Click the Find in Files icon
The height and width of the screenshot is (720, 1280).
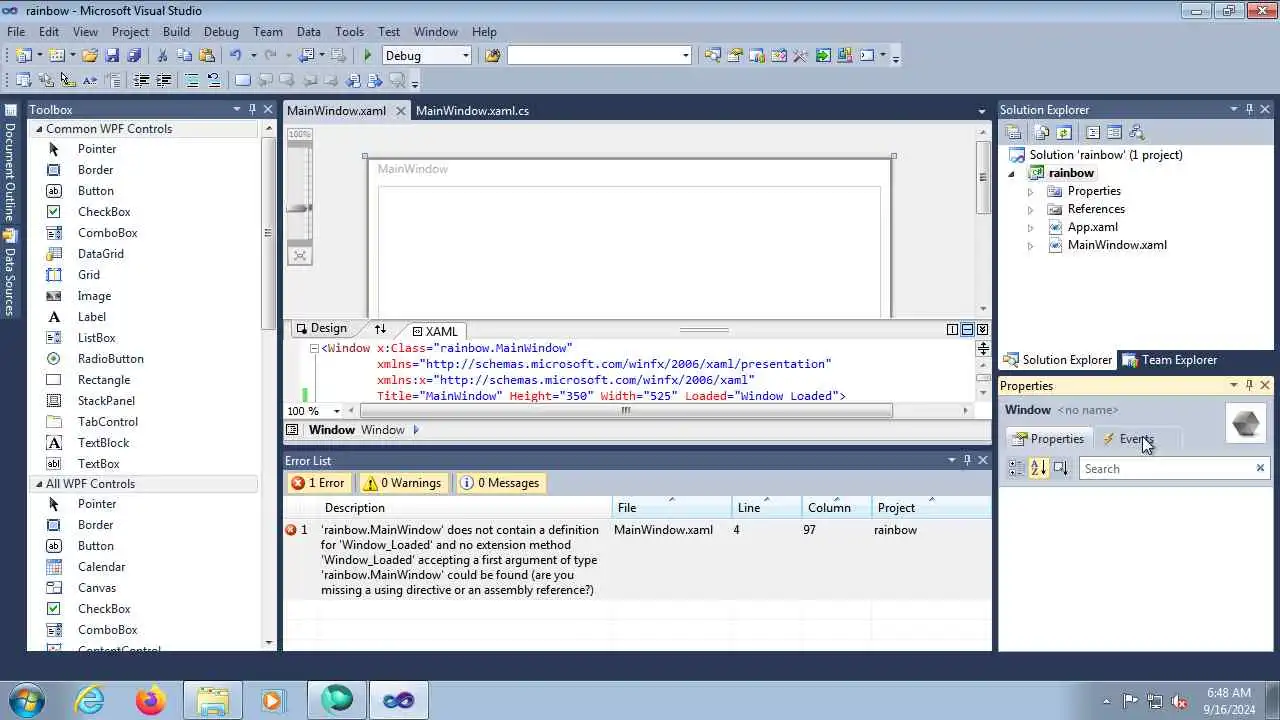tap(492, 56)
